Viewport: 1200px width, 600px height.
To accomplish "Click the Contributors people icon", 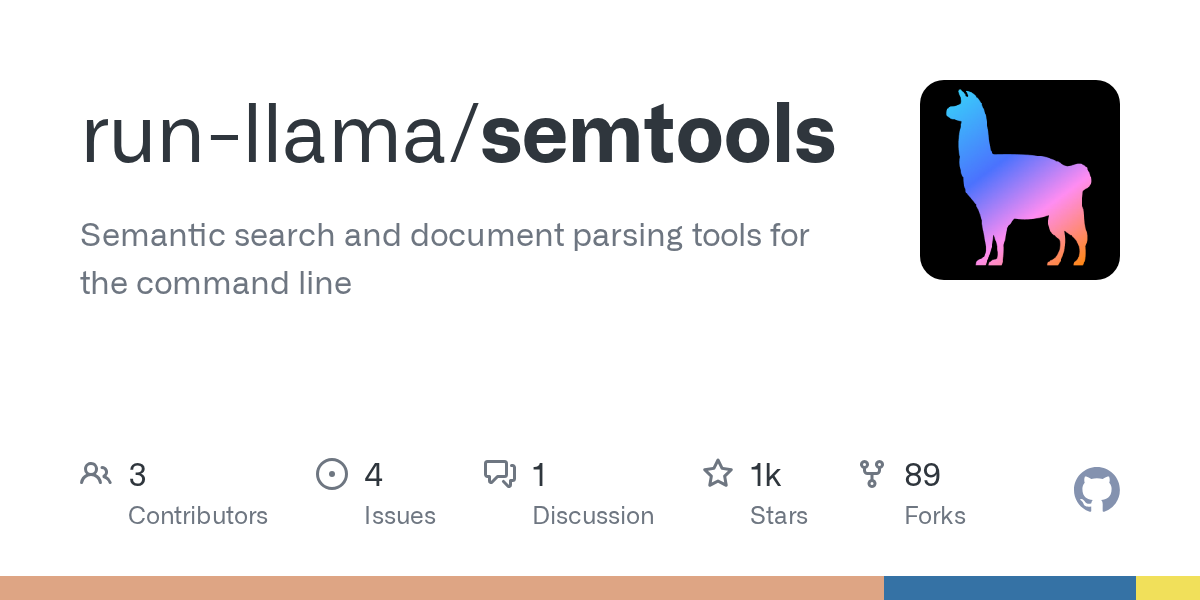I will [x=96, y=474].
